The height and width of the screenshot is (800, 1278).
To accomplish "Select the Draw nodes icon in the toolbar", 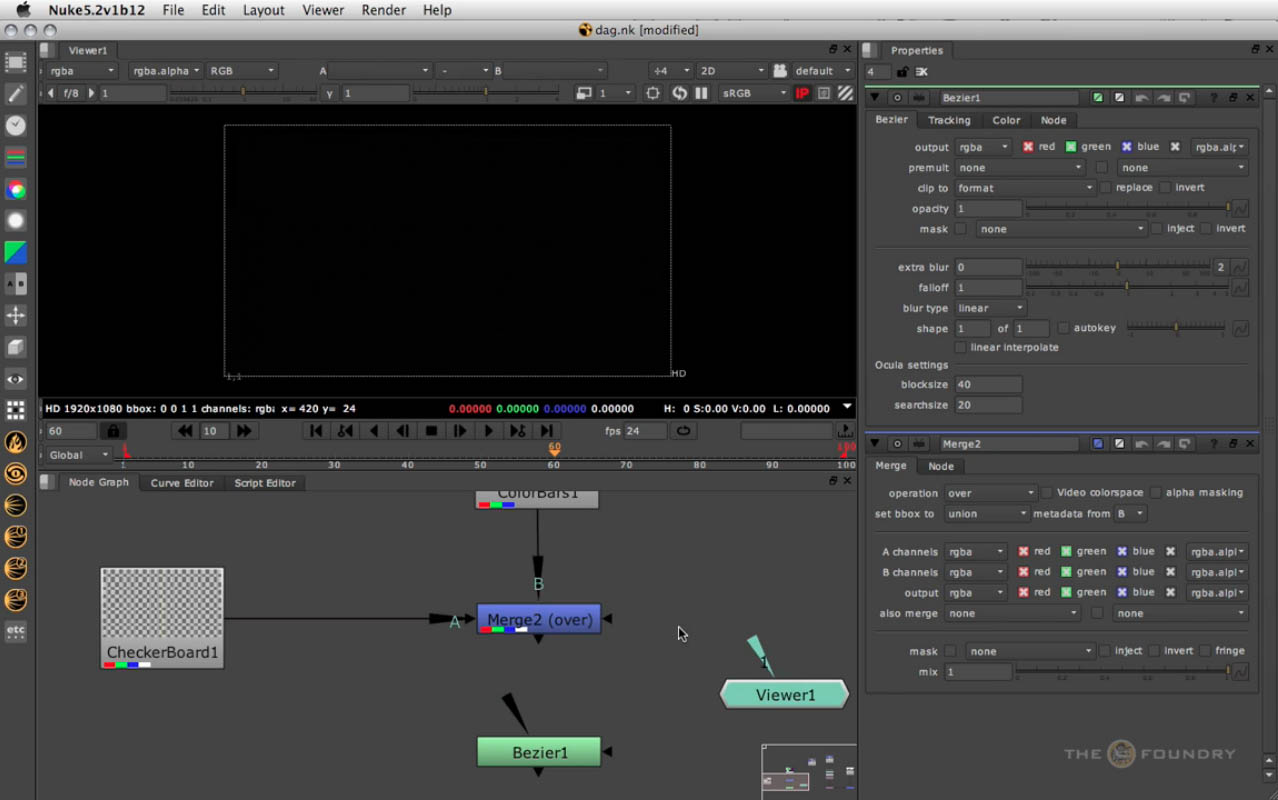I will point(16,94).
